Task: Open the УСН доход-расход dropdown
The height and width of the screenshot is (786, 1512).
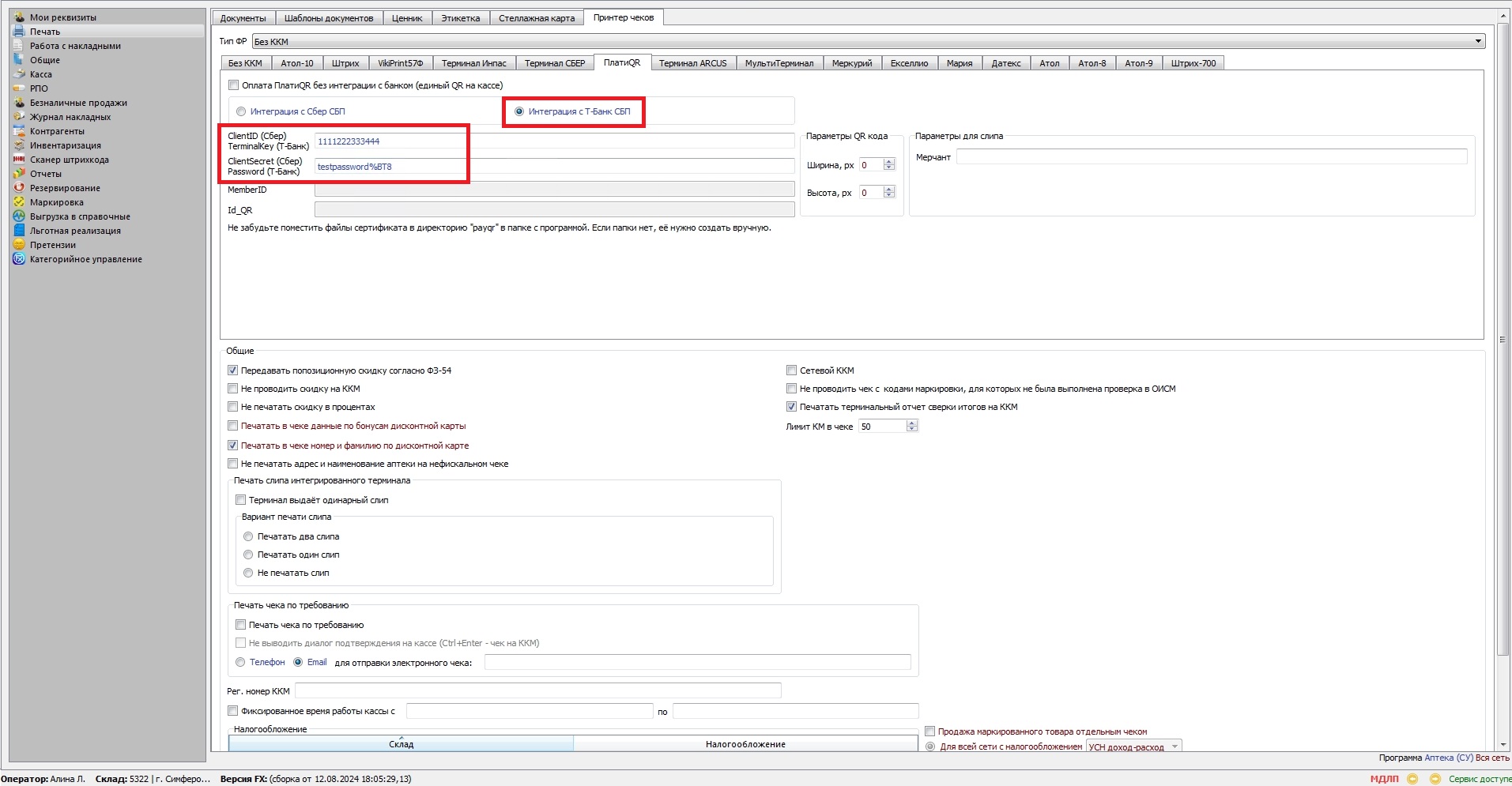Action: tap(1175, 747)
